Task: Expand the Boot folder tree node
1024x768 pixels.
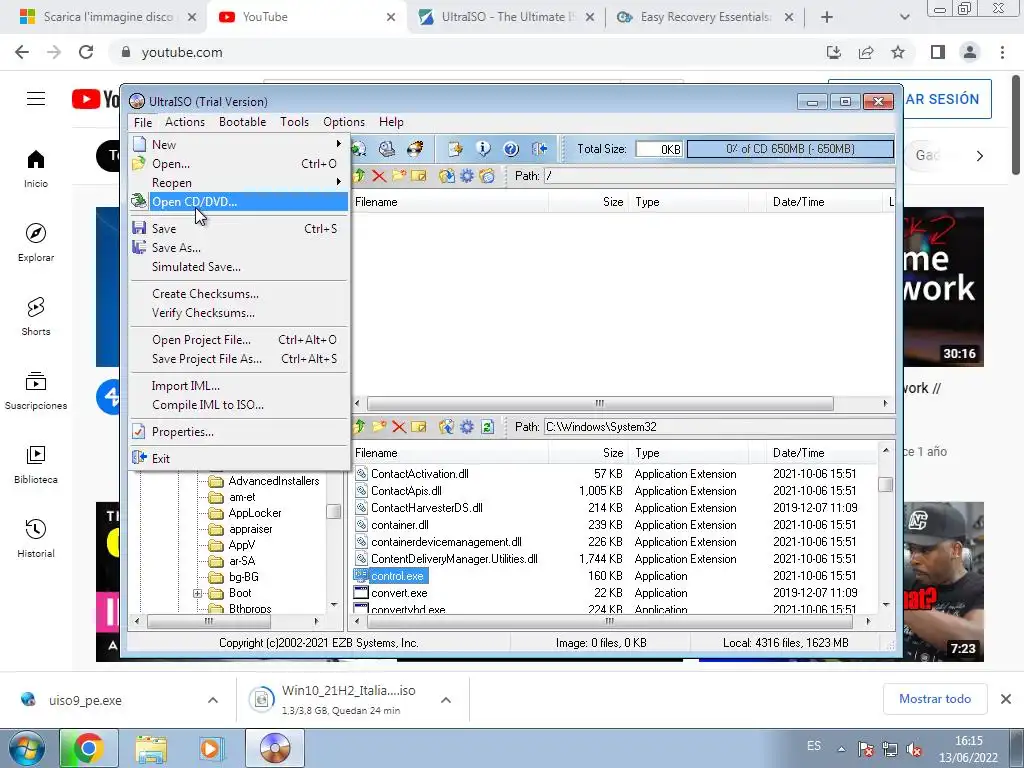Action: pyautogui.click(x=197, y=594)
